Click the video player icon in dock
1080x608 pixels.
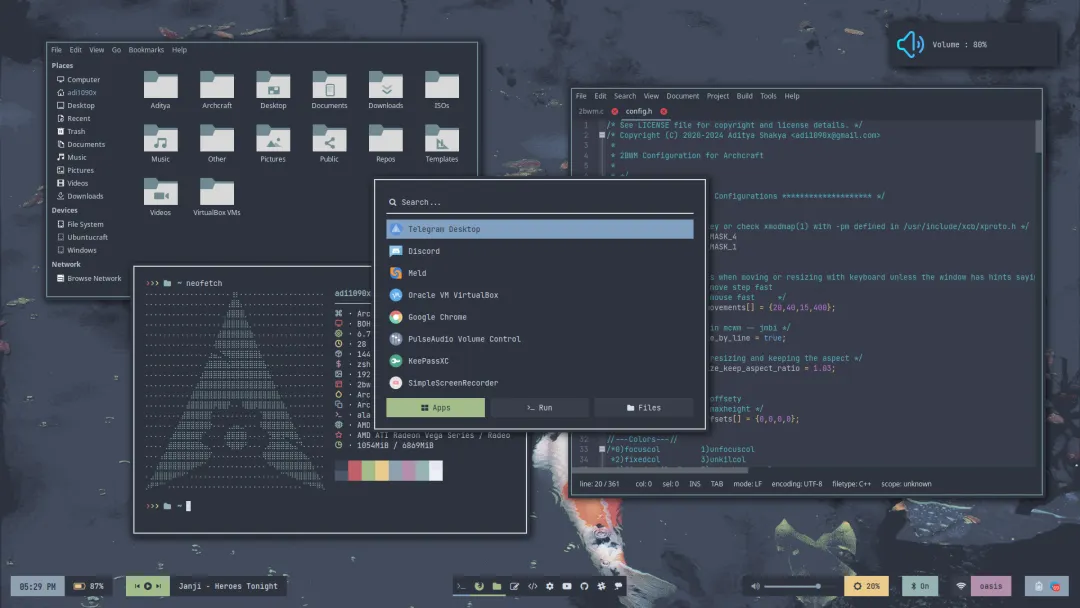coord(567,586)
